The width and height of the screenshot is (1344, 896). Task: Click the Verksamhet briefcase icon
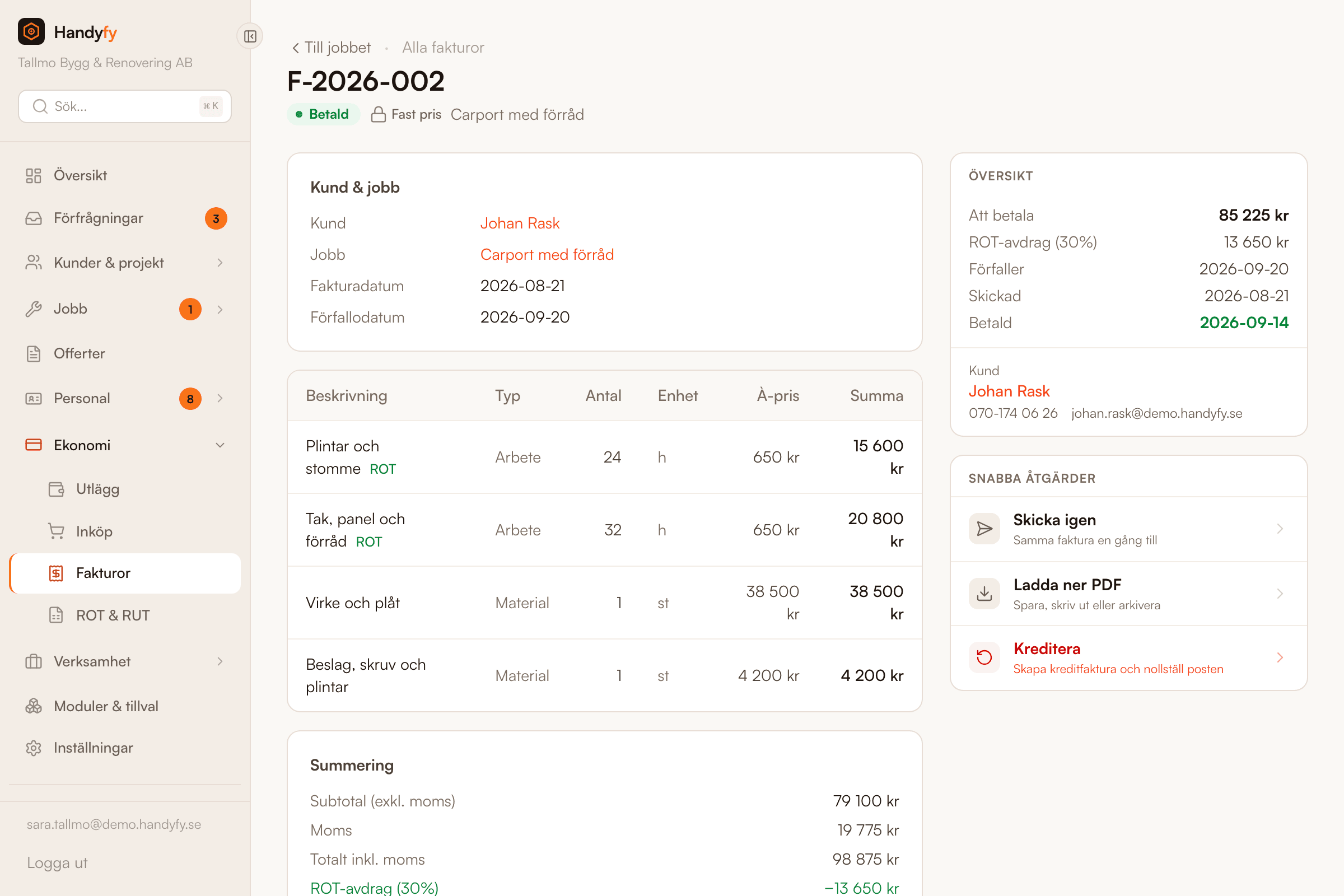tap(34, 662)
